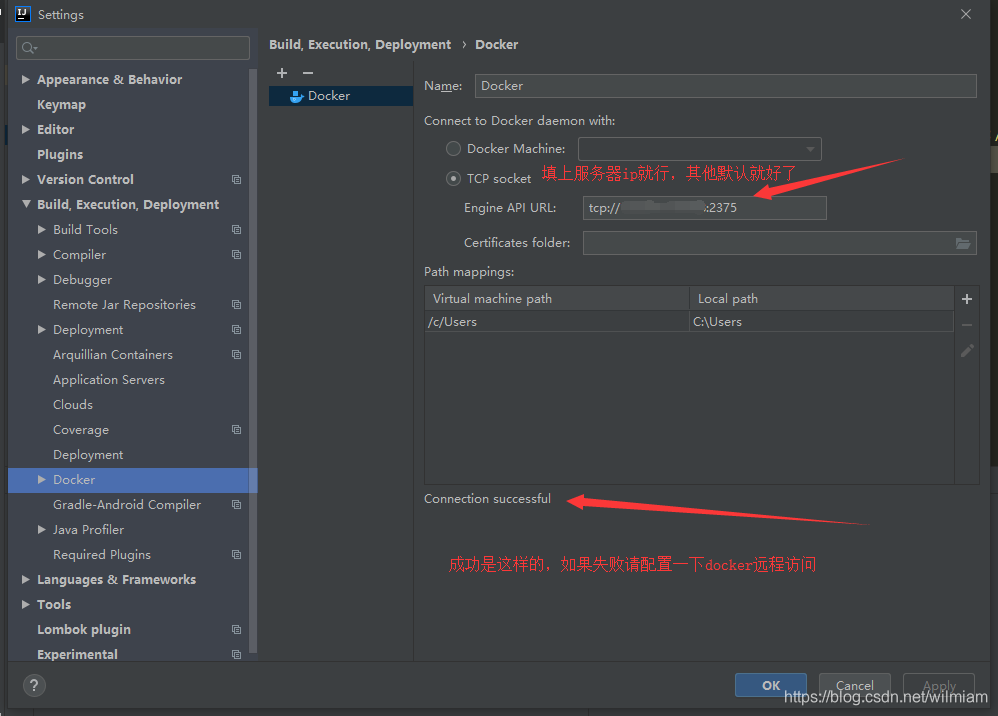Click the C:\Users local path cell
Screen dimensions: 998x716
(x=821, y=322)
